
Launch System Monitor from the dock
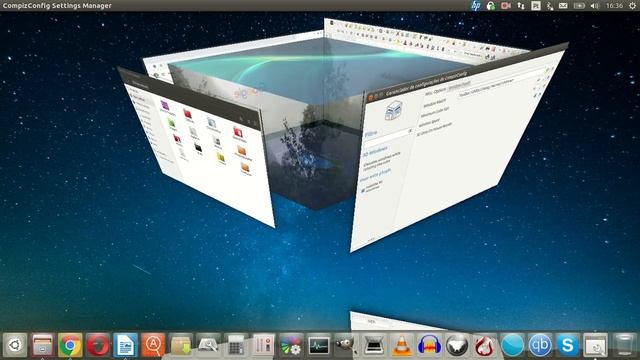[319, 345]
